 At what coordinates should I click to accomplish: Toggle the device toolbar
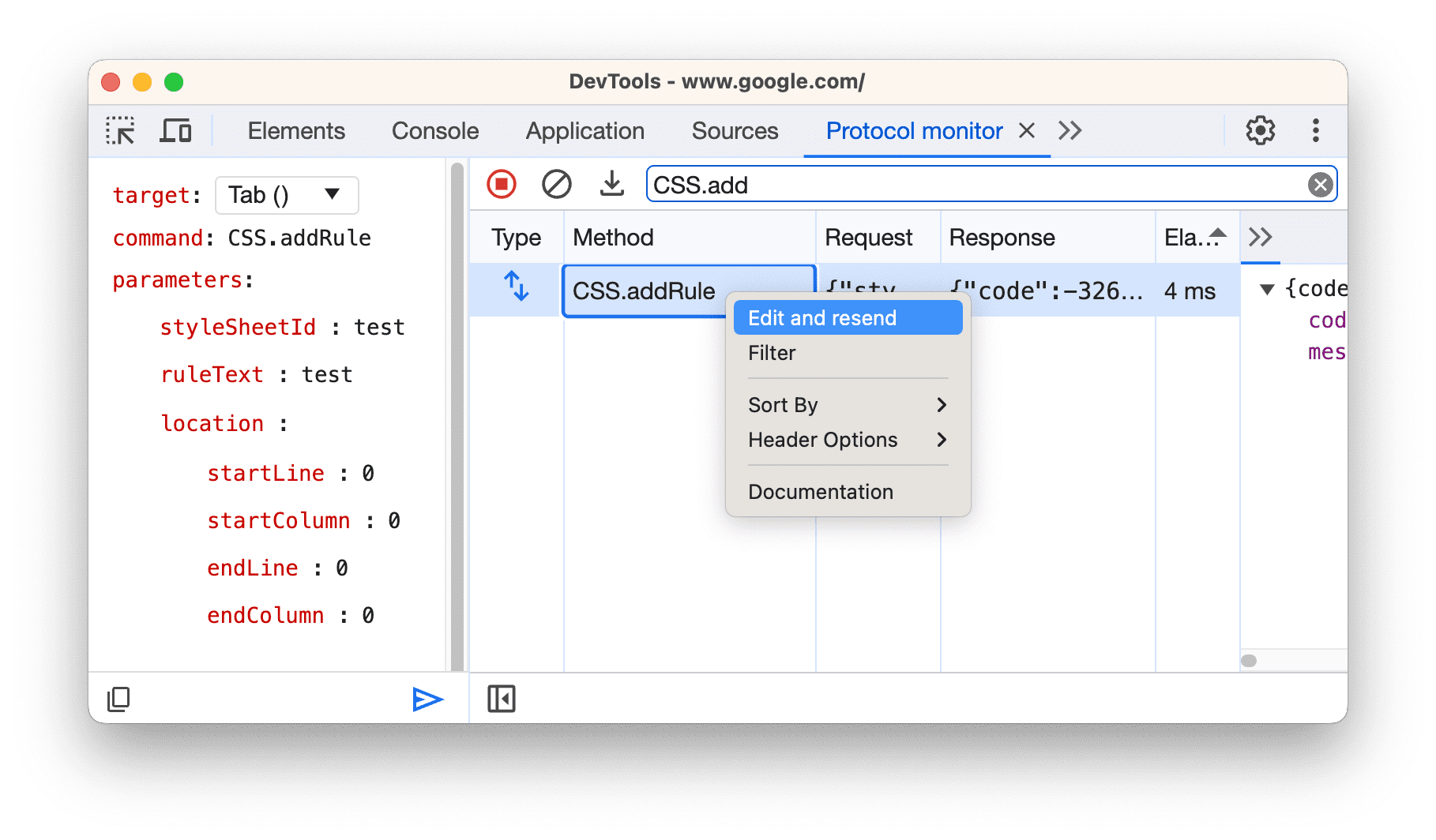(175, 130)
